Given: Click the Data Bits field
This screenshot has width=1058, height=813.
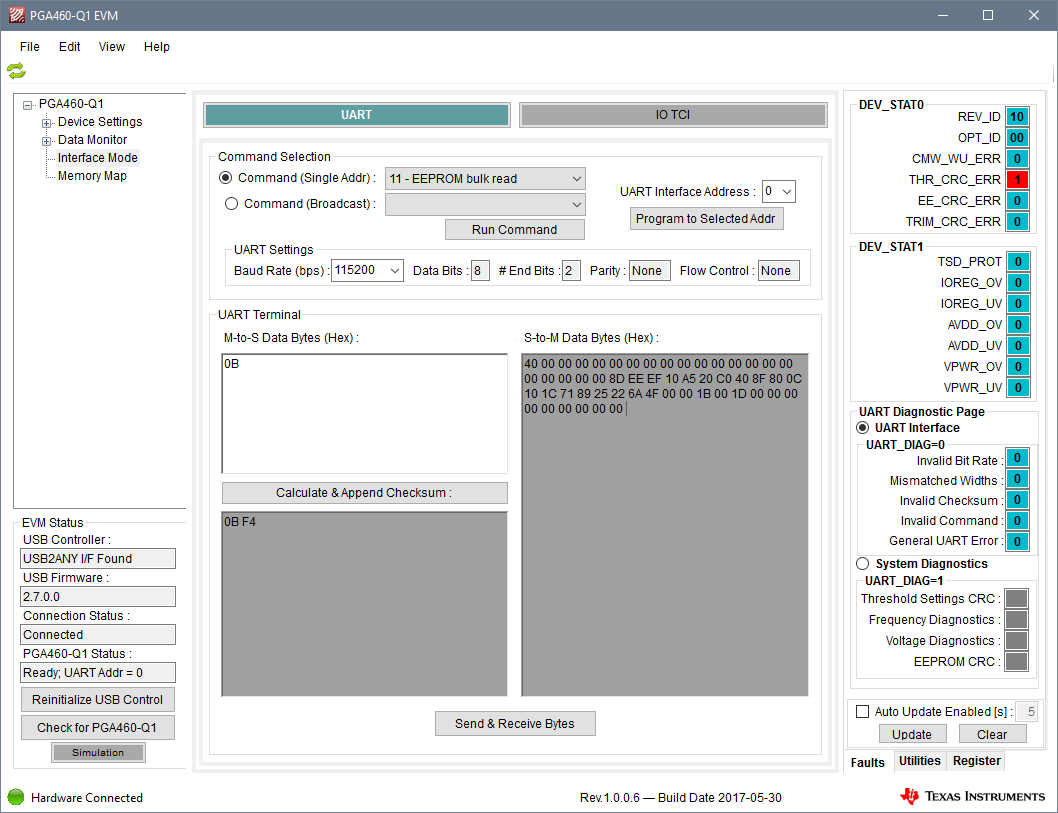Looking at the screenshot, I should [480, 271].
